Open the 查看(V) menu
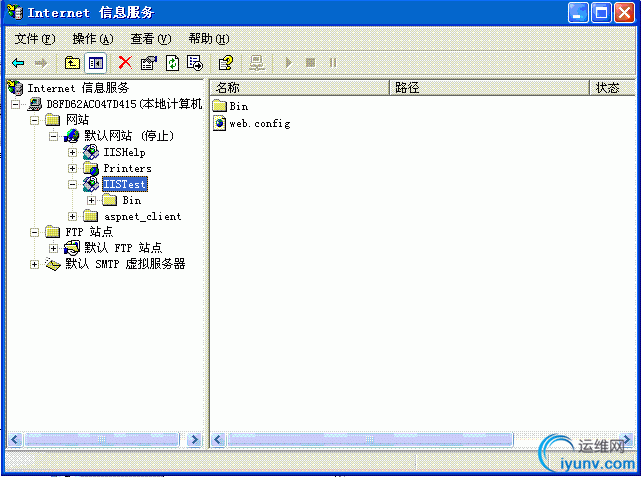Viewport: 641px width, 480px height. (150, 39)
